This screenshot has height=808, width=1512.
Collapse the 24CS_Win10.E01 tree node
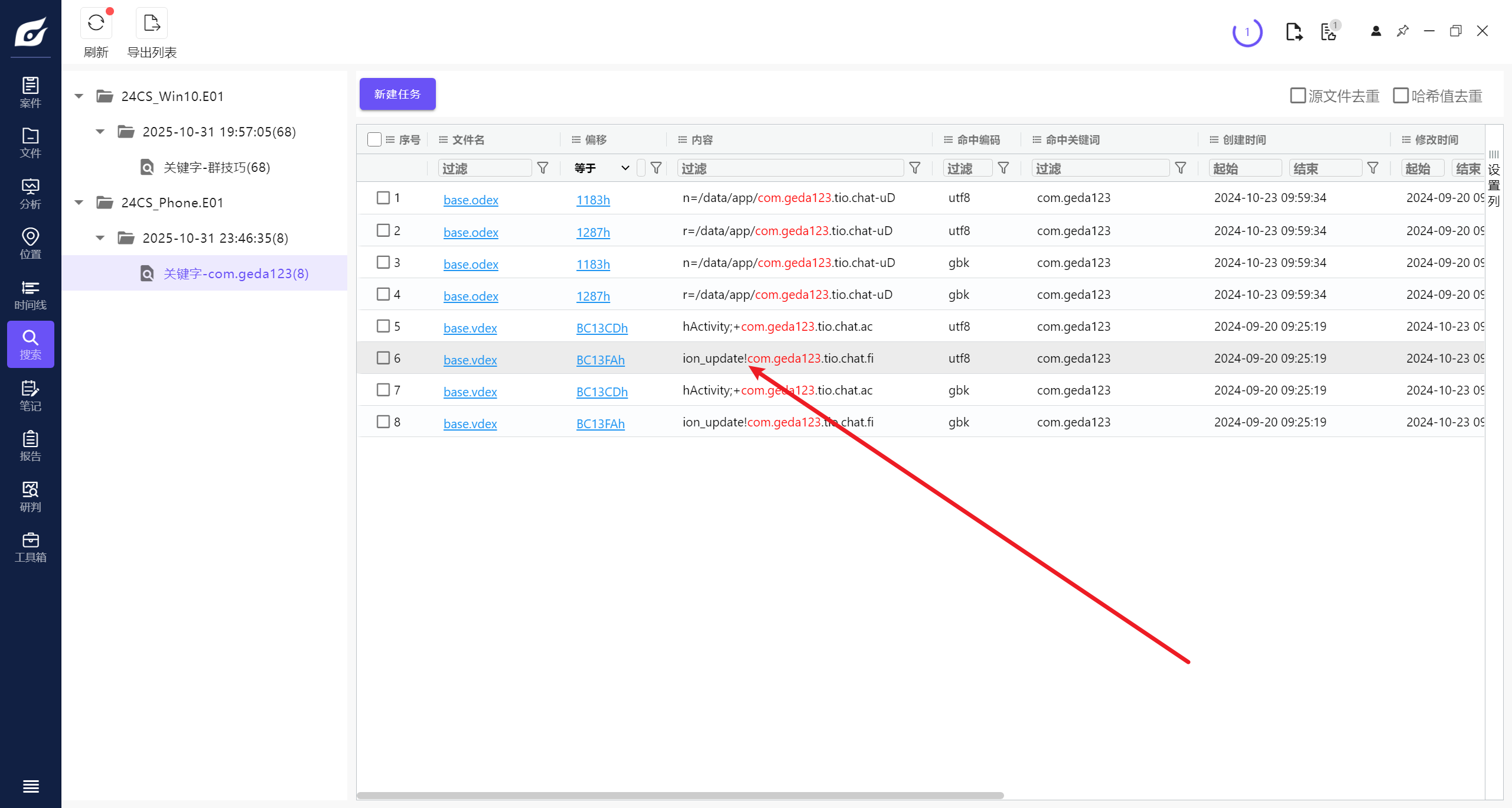(x=79, y=96)
